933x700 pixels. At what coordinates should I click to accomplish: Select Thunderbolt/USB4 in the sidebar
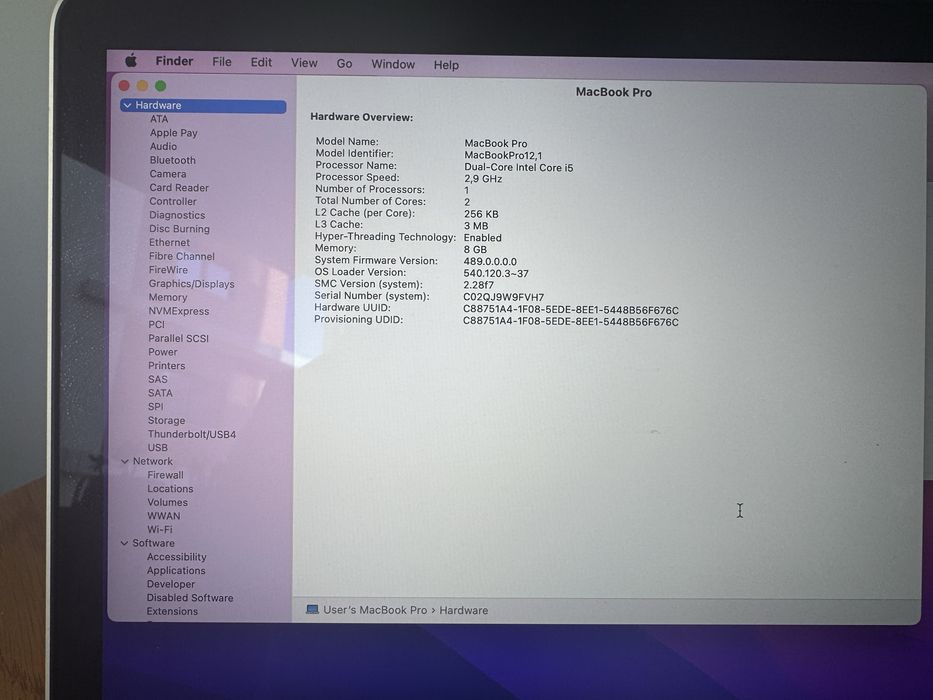tap(192, 434)
